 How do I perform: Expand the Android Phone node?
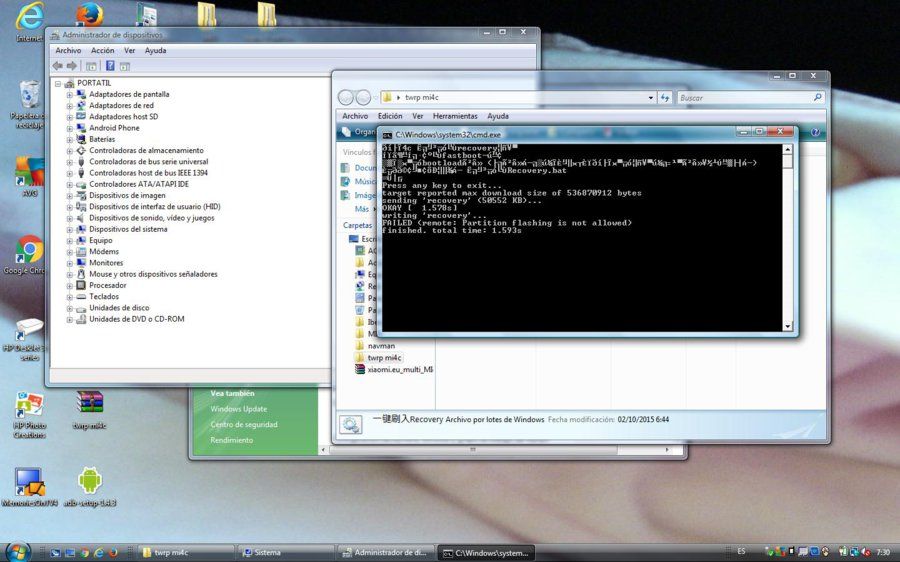(x=69, y=129)
